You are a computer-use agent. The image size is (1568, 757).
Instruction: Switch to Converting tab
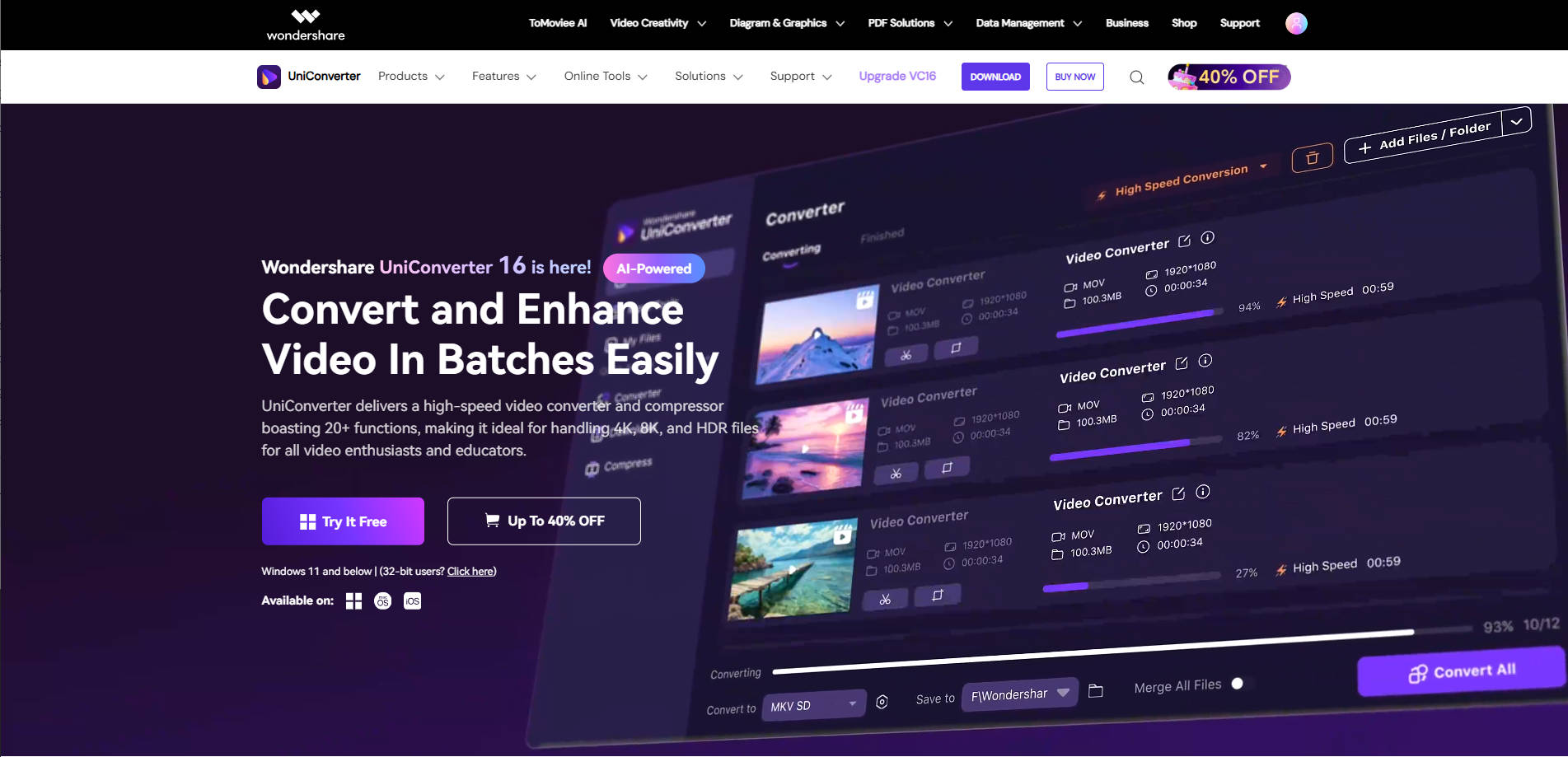tap(791, 253)
